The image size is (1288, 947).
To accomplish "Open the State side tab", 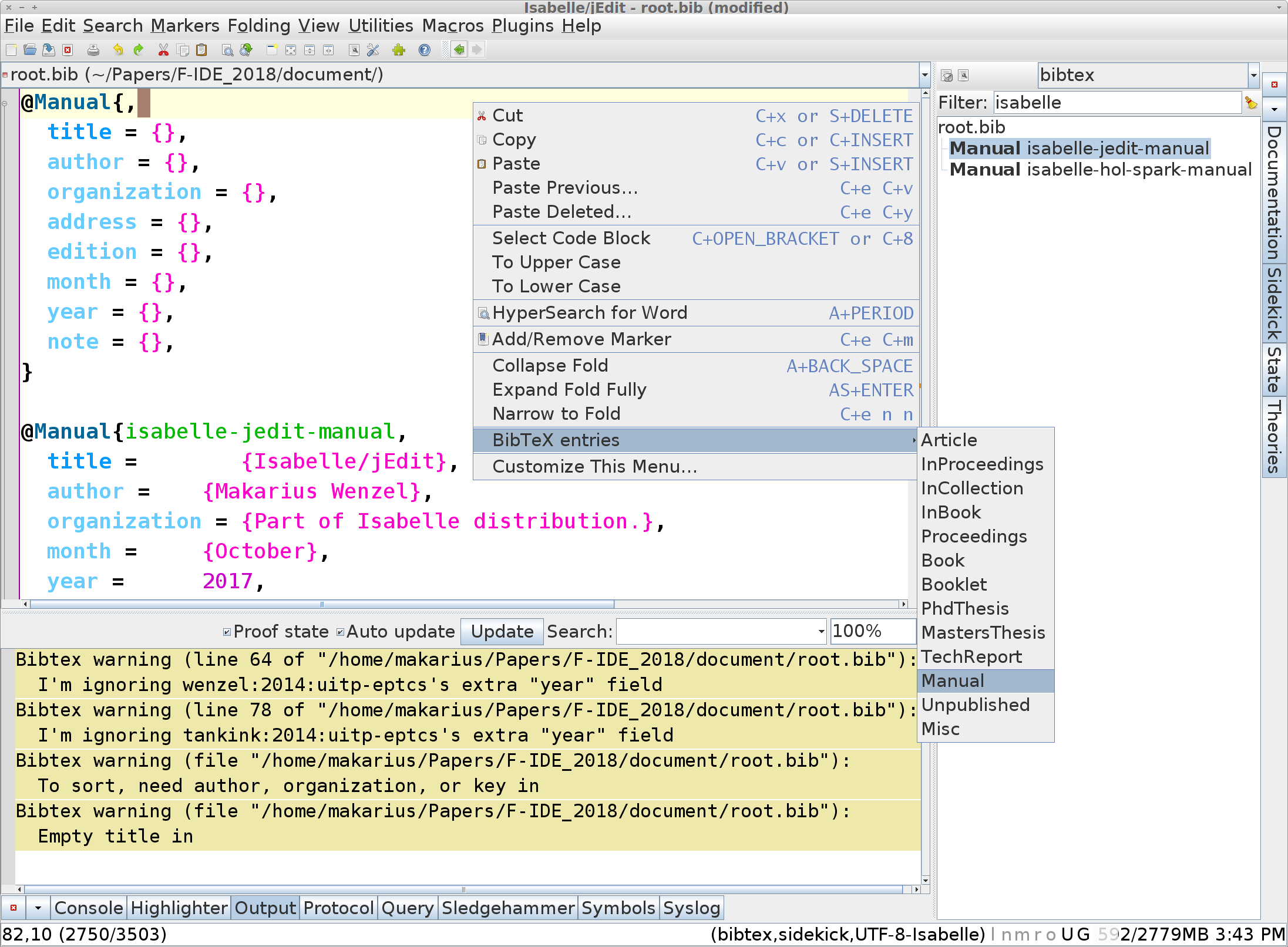I will pos(1274,369).
